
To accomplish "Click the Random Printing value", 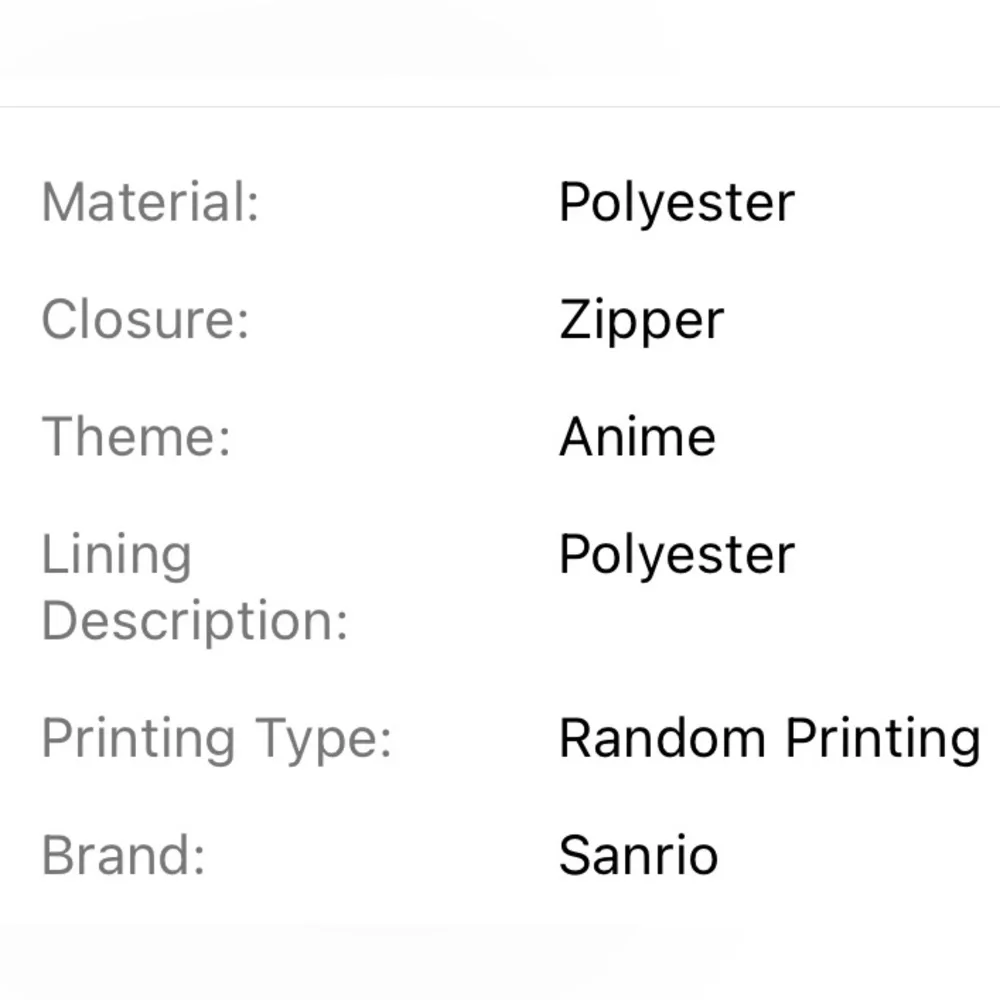I will click(x=770, y=739).
